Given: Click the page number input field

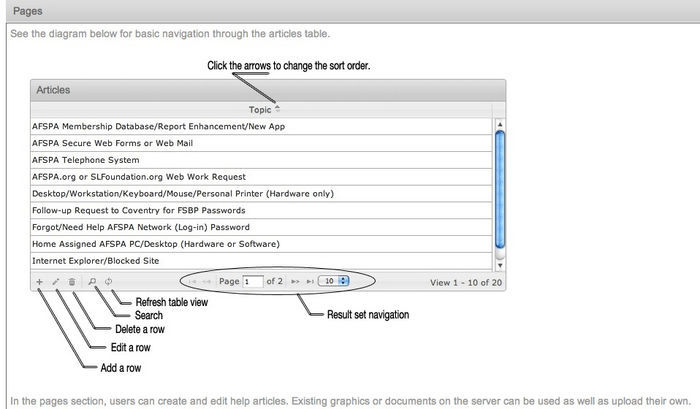Looking at the screenshot, I should coord(252,282).
